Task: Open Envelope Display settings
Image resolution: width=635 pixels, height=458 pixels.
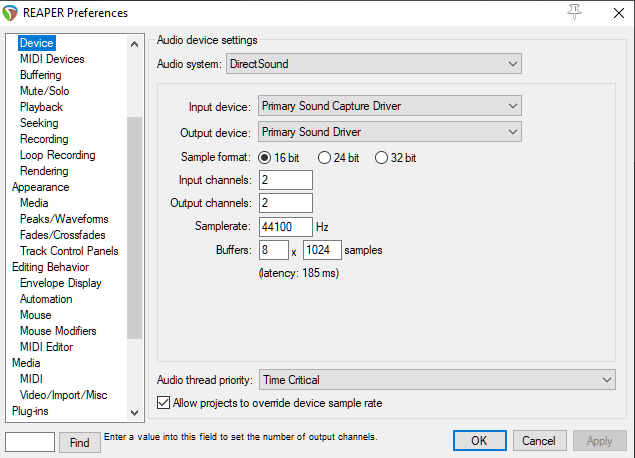Action: pyautogui.click(x=61, y=283)
